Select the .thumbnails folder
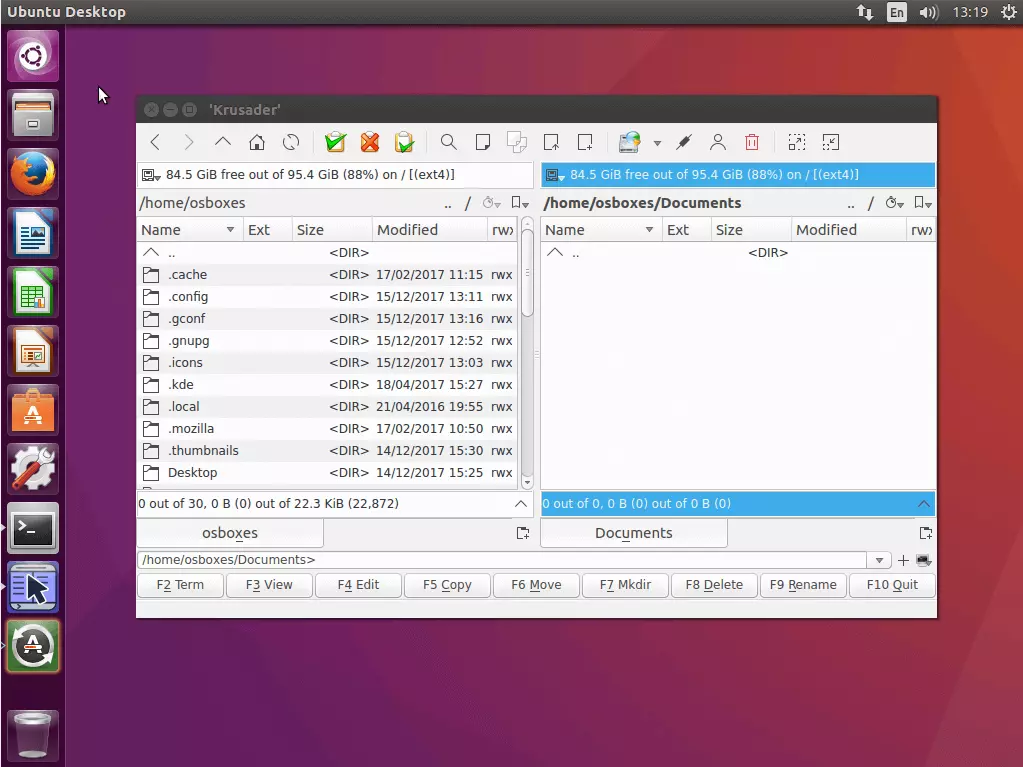 pos(328,451)
